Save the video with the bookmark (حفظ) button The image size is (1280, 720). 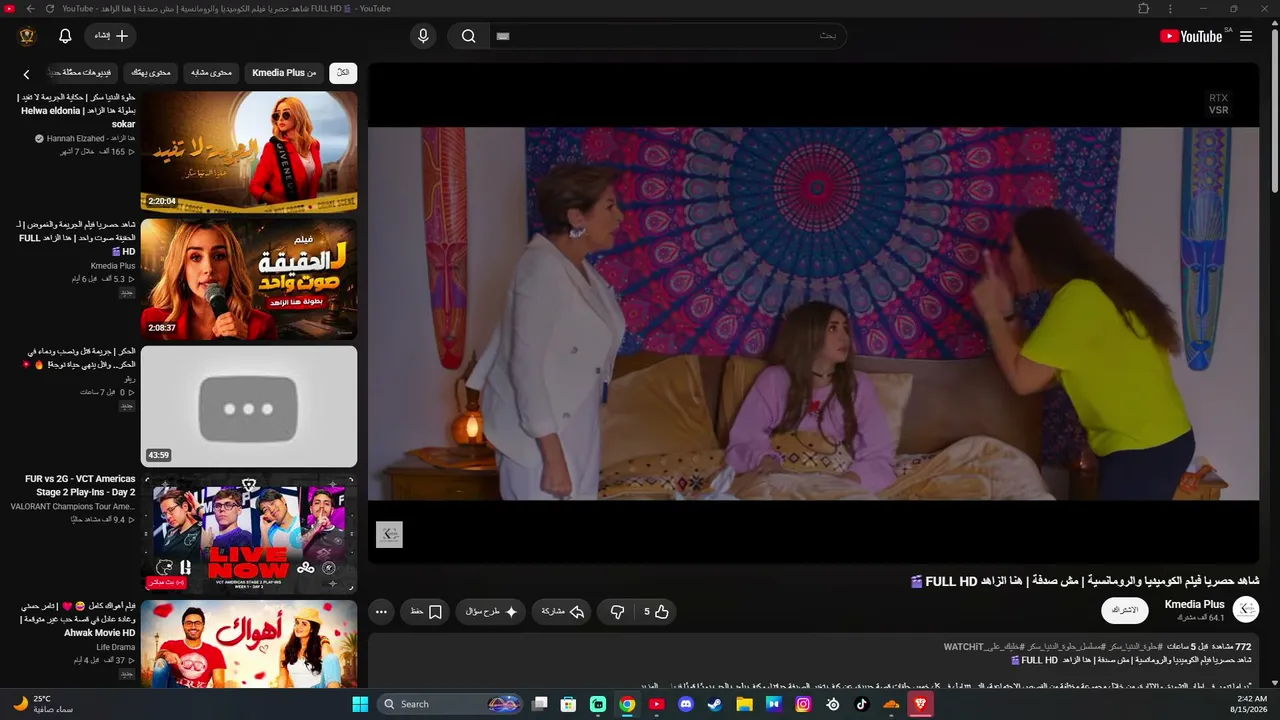tap(426, 612)
